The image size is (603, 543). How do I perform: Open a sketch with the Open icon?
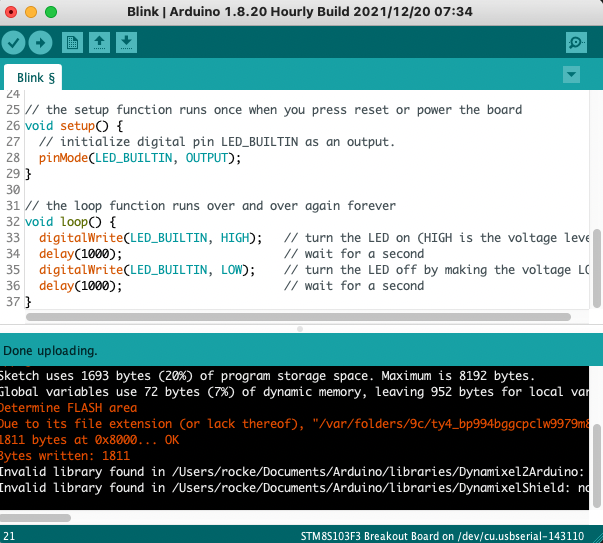[100, 43]
